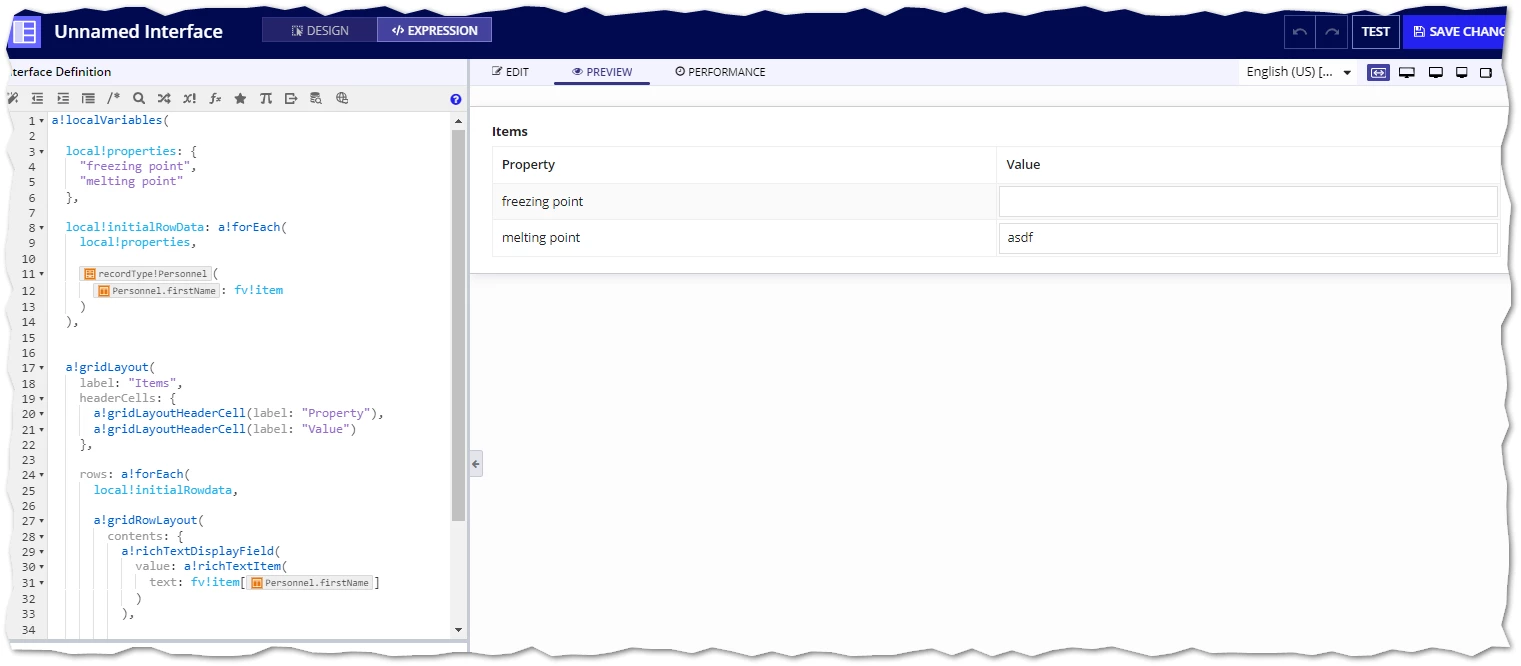The height and width of the screenshot is (666, 1521).
Task: Click a!localVariables( on code line 1
Action: (x=111, y=121)
